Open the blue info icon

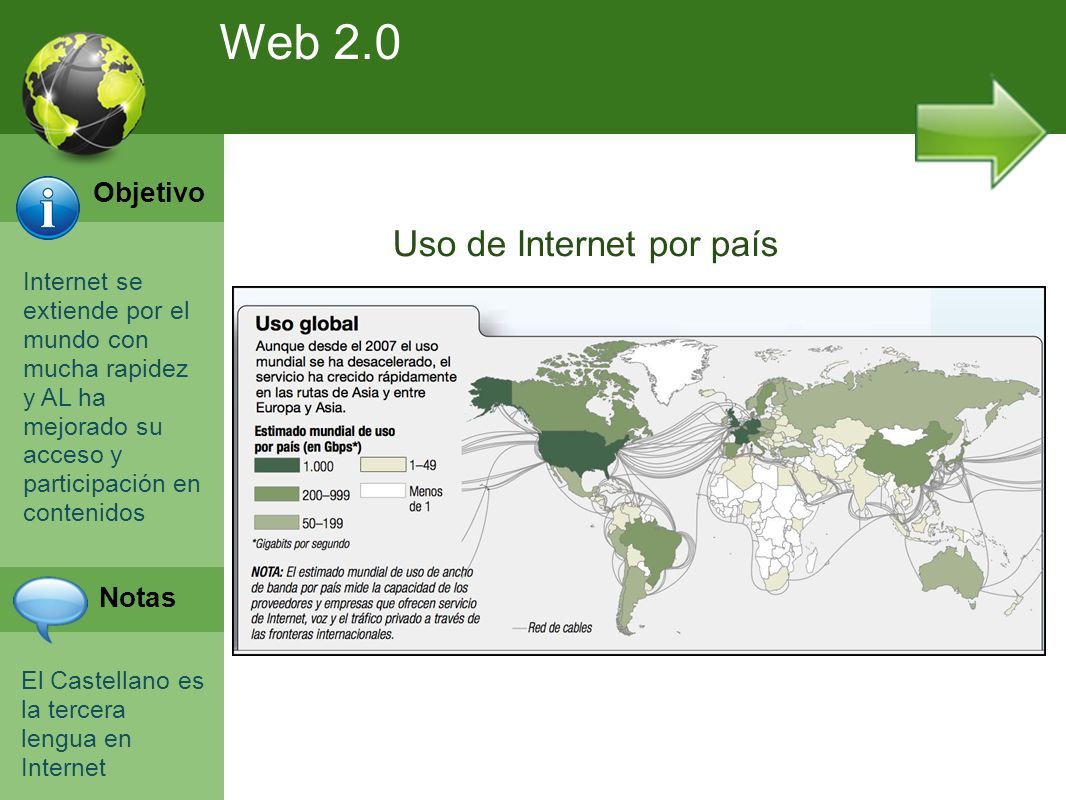(x=48, y=207)
